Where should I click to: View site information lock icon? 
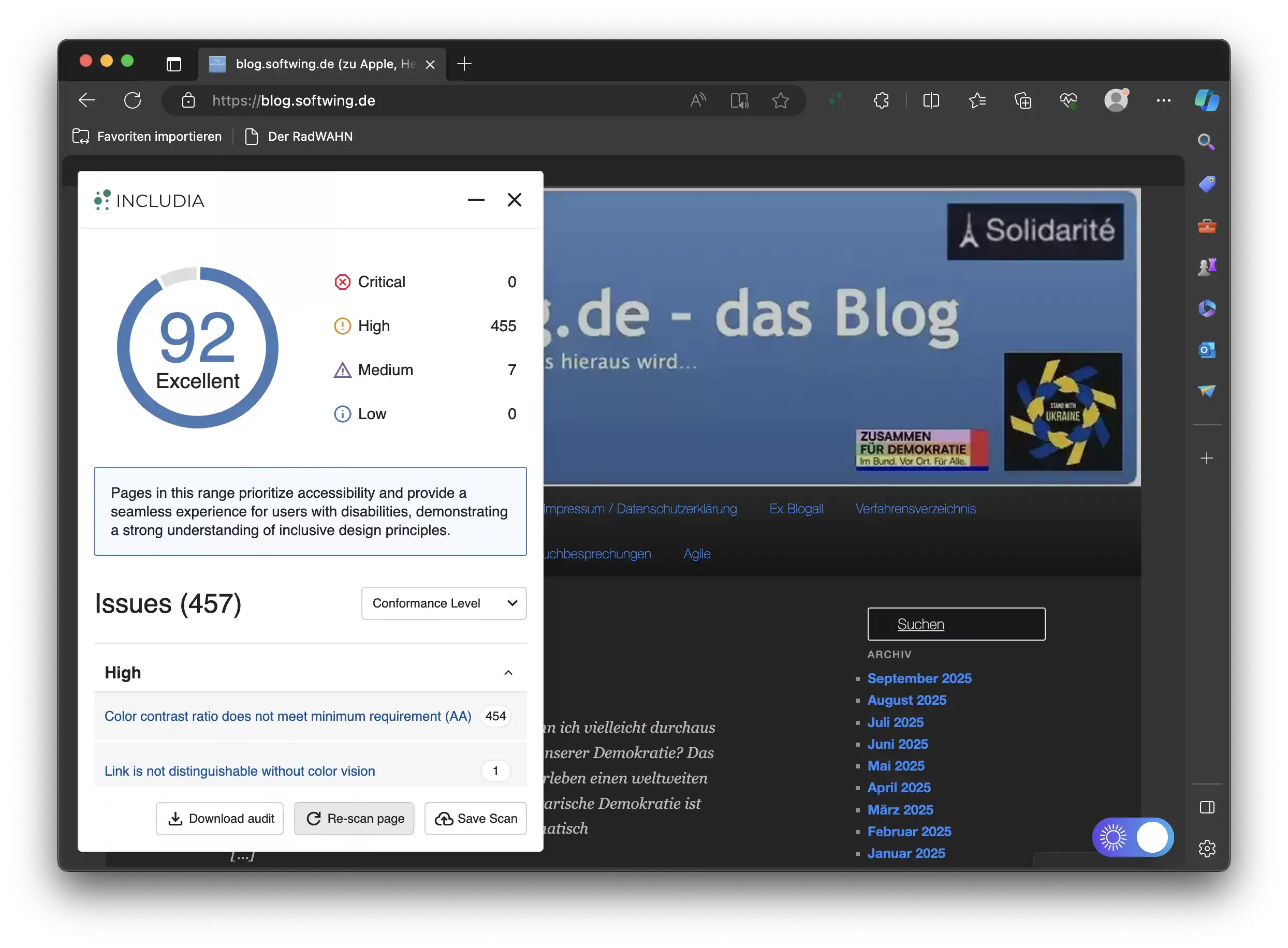[188, 100]
